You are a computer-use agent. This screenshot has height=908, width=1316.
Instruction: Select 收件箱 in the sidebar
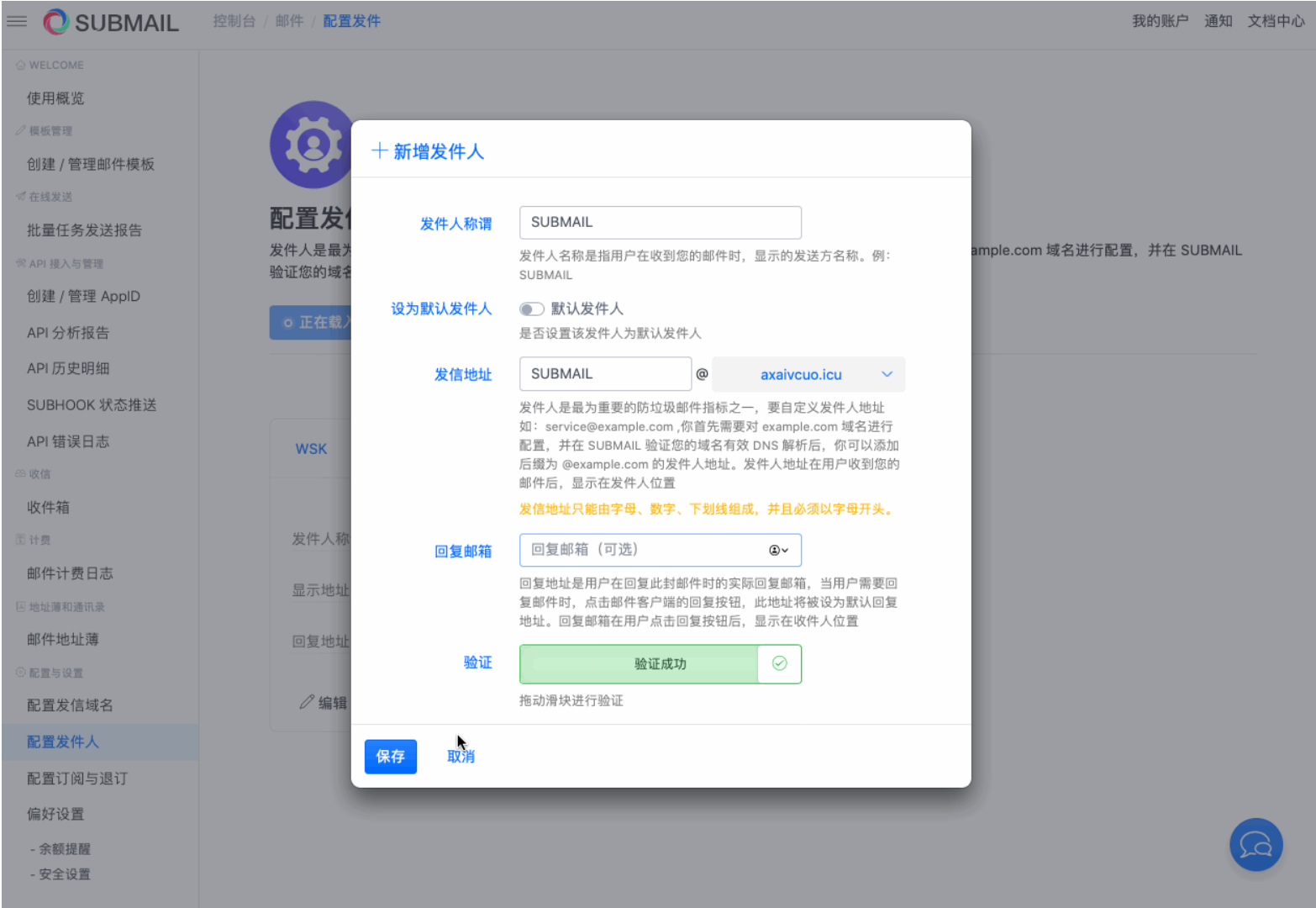pyautogui.click(x=48, y=507)
